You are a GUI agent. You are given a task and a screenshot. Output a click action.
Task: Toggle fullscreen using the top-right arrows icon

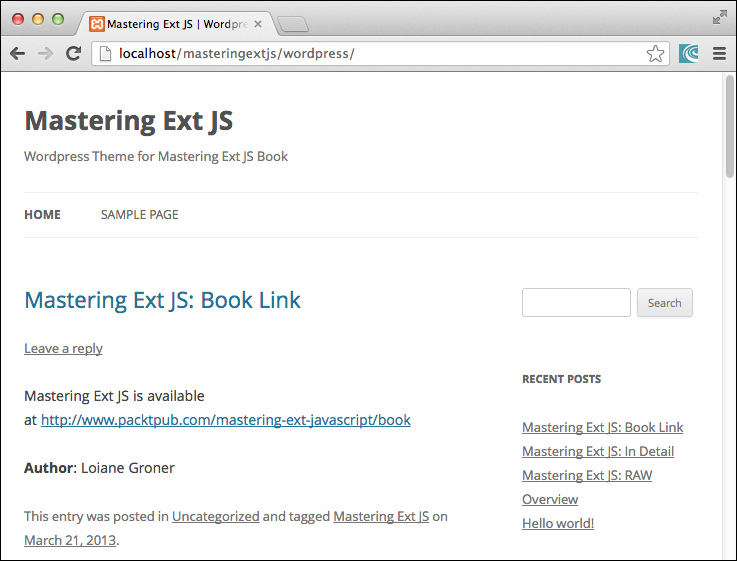click(x=719, y=17)
